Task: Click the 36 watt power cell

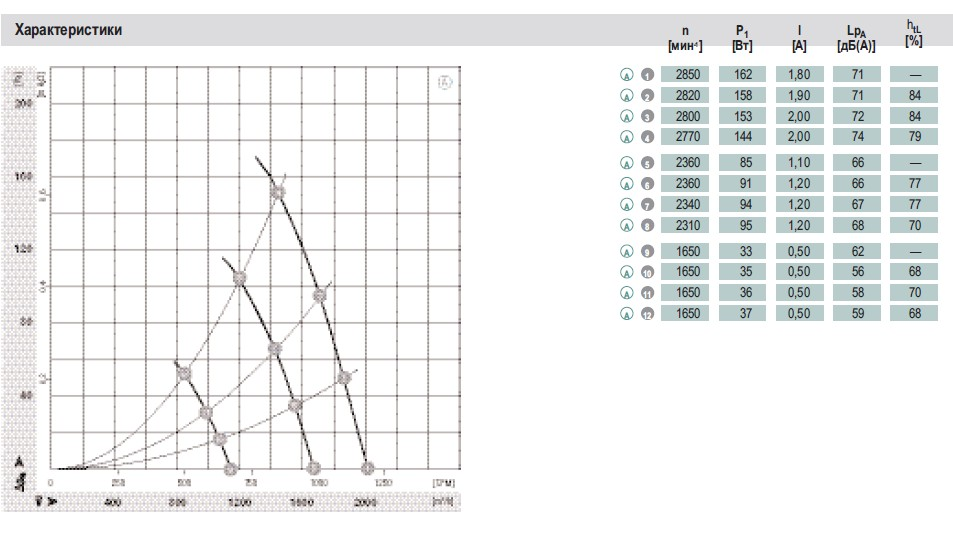Action: [742, 292]
